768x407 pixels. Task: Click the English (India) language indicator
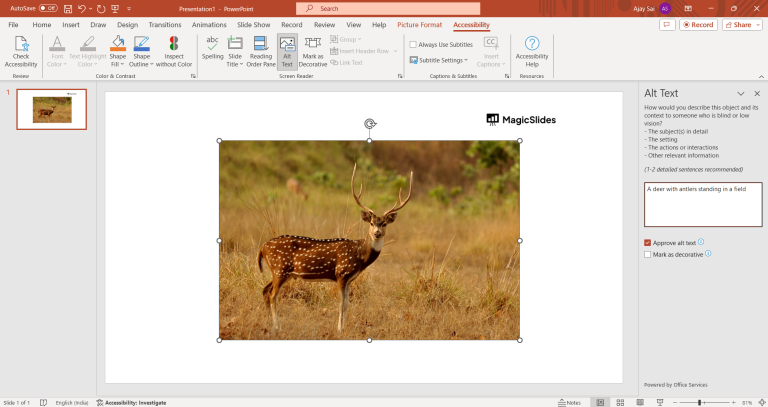72,403
